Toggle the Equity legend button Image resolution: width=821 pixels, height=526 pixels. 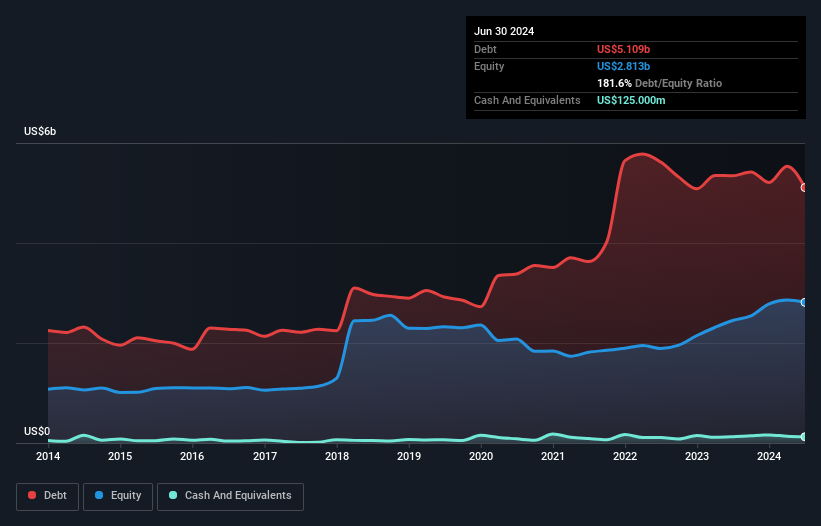pyautogui.click(x=118, y=496)
